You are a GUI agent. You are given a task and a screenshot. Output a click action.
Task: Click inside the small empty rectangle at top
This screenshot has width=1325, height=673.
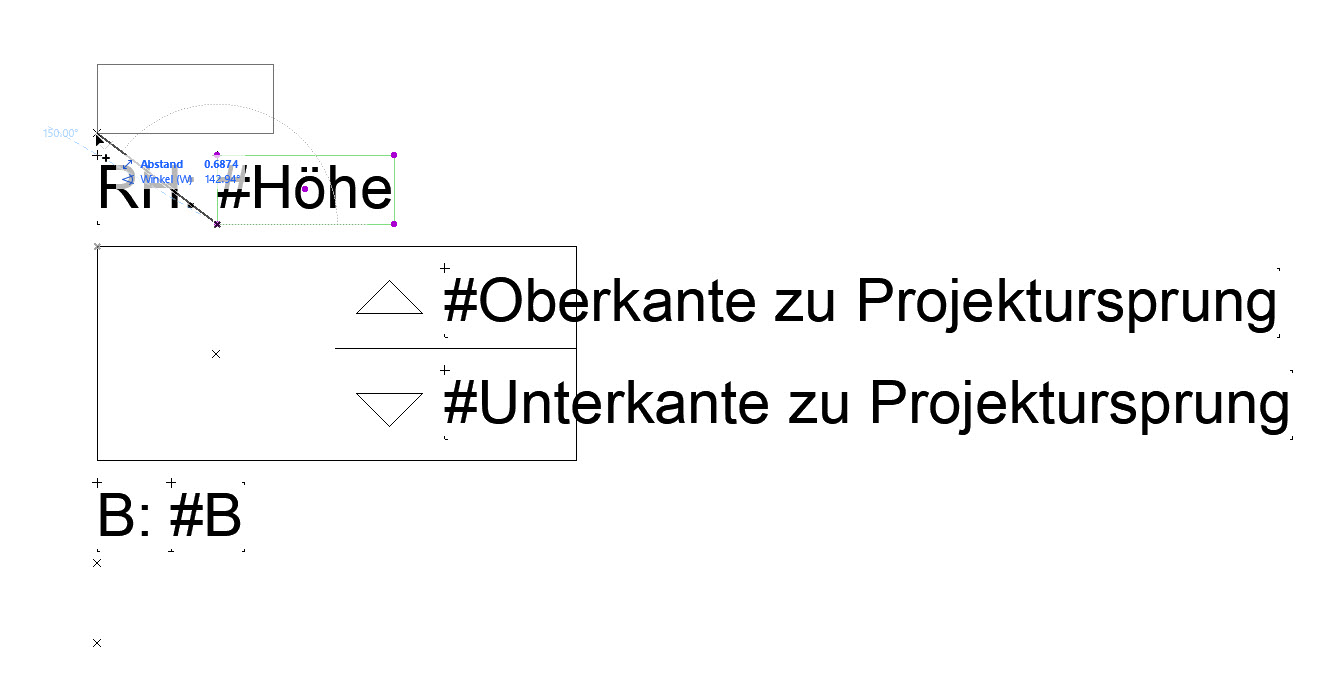pos(185,98)
